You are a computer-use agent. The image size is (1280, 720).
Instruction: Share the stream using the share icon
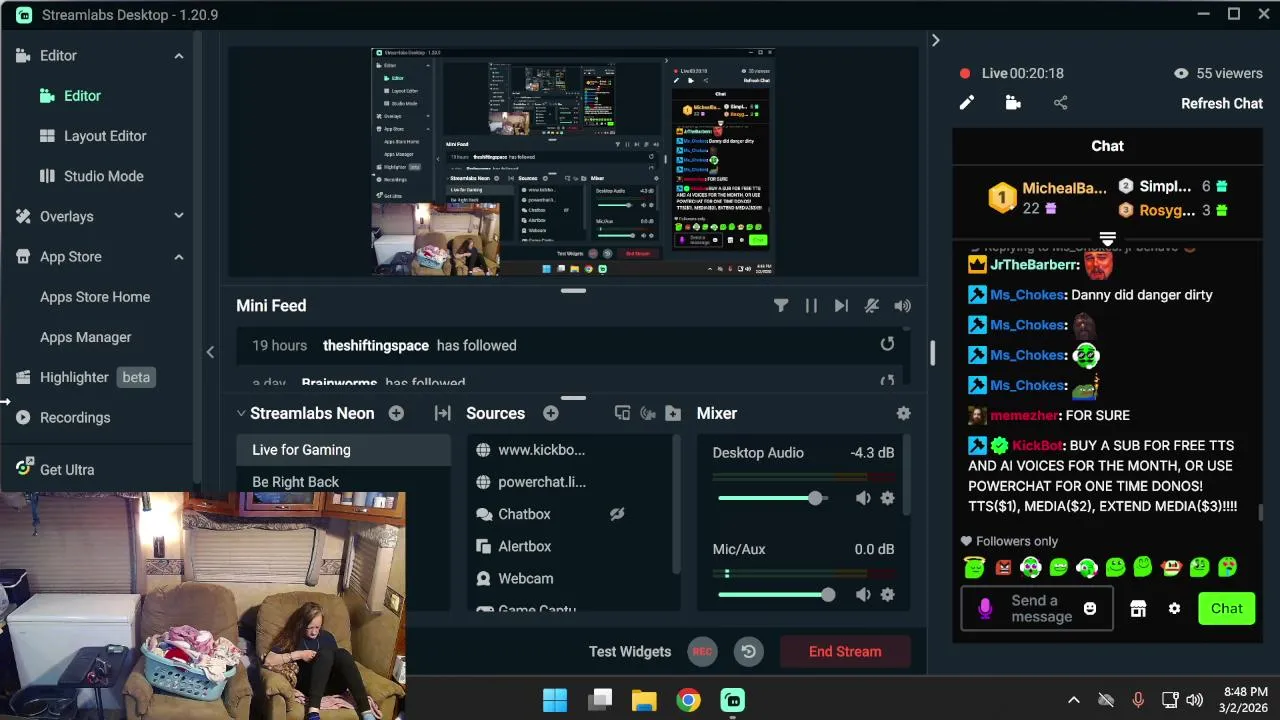click(1061, 103)
